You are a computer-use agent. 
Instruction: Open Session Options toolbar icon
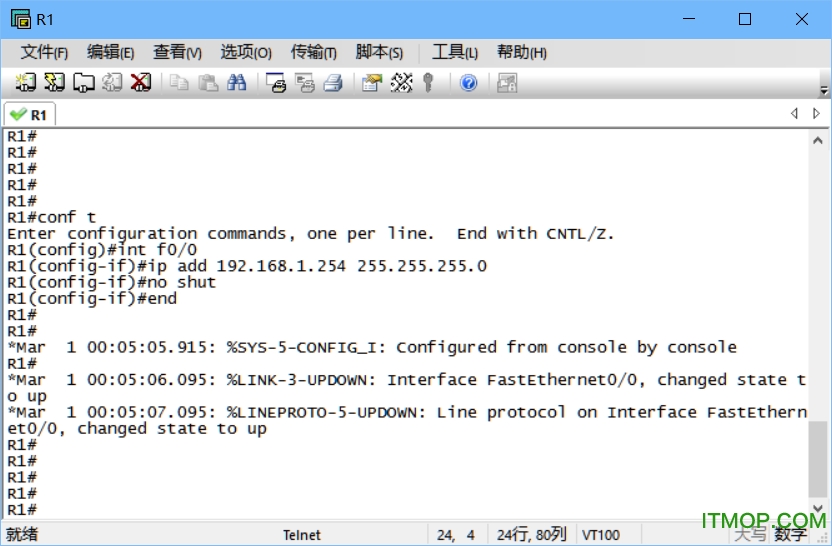[x=372, y=83]
